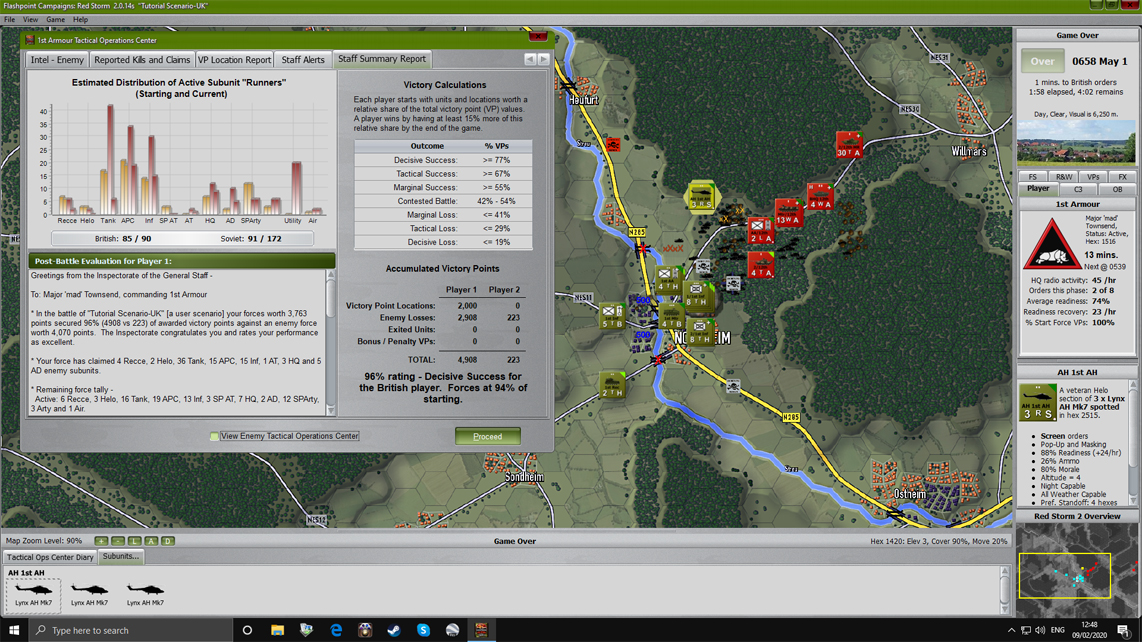The height and width of the screenshot is (642, 1142).
Task: Click the D map display button
Action: tap(168, 541)
